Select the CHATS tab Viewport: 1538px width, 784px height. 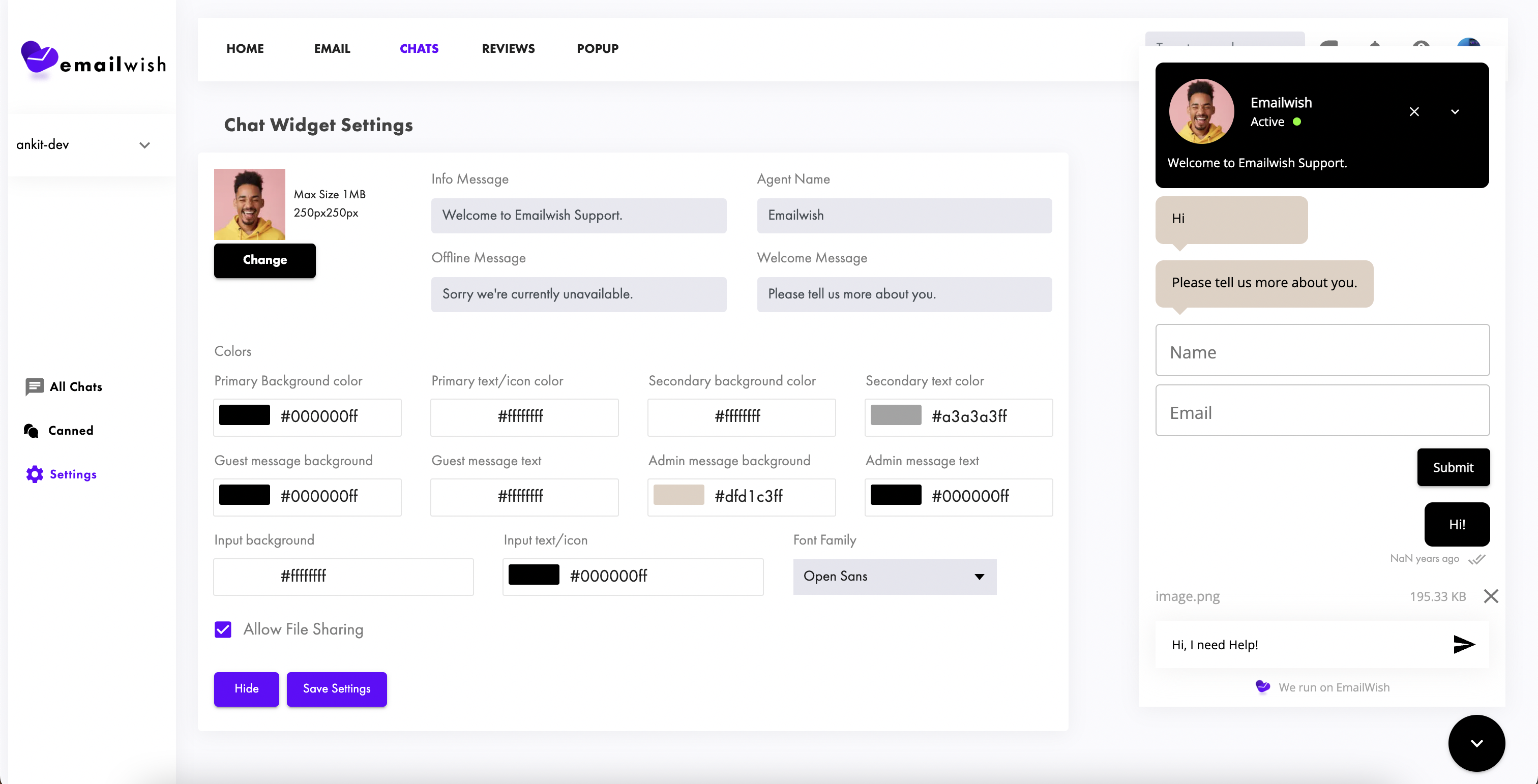(419, 49)
